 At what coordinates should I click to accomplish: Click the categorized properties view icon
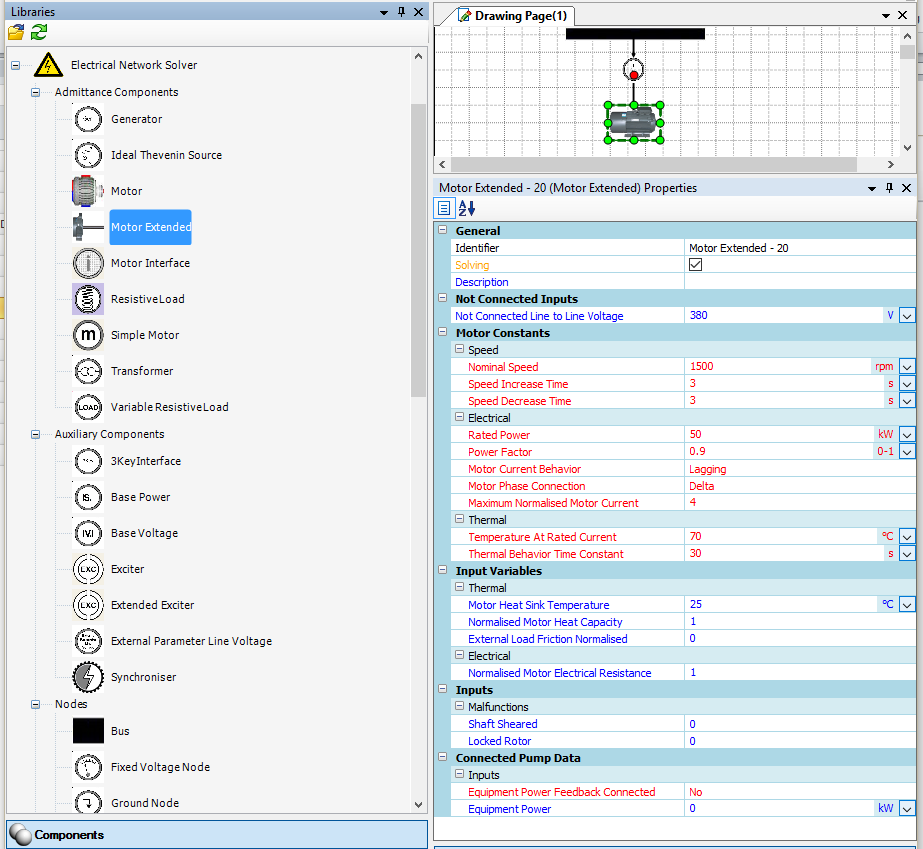point(445,208)
